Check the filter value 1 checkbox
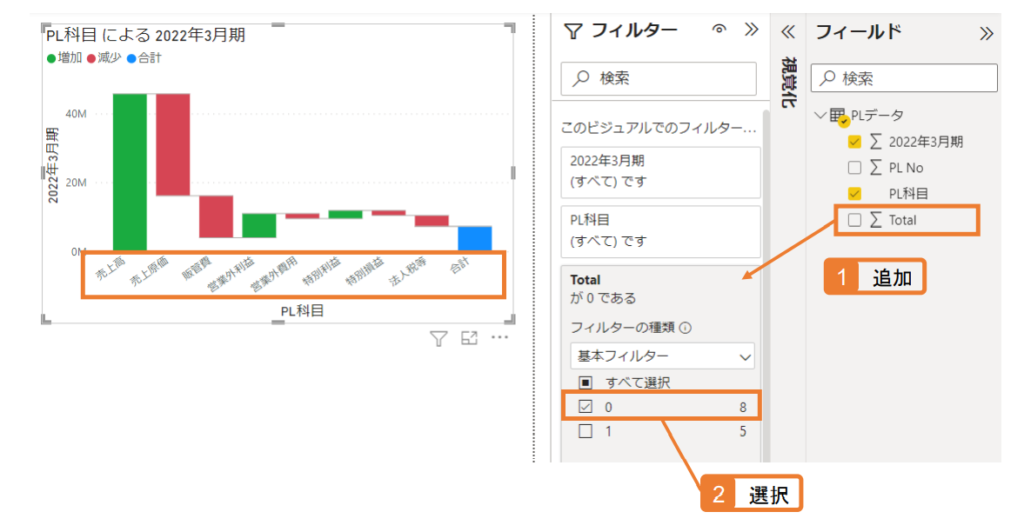Screen dimensions: 1024x532 [585, 431]
